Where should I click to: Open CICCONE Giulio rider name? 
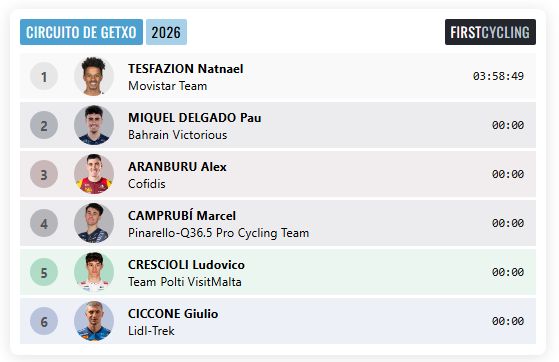pyautogui.click(x=173, y=313)
